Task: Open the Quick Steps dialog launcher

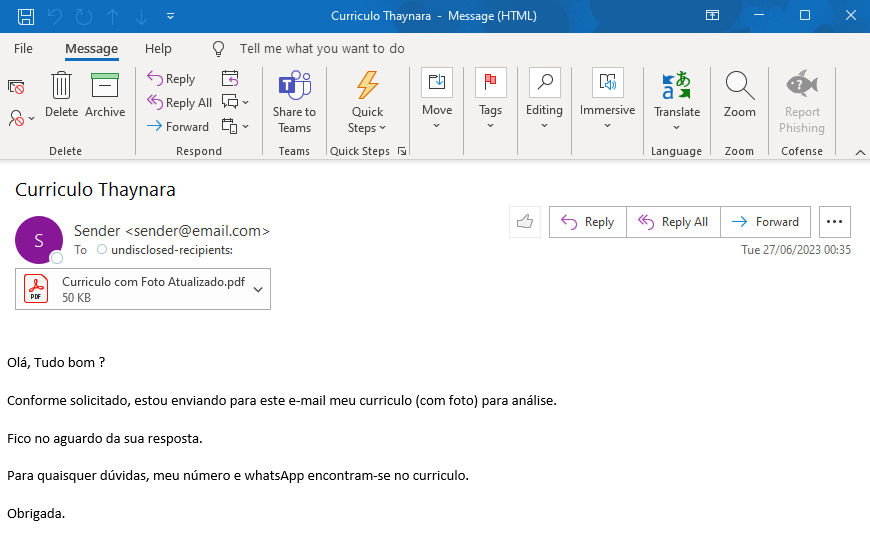Action: (x=402, y=151)
